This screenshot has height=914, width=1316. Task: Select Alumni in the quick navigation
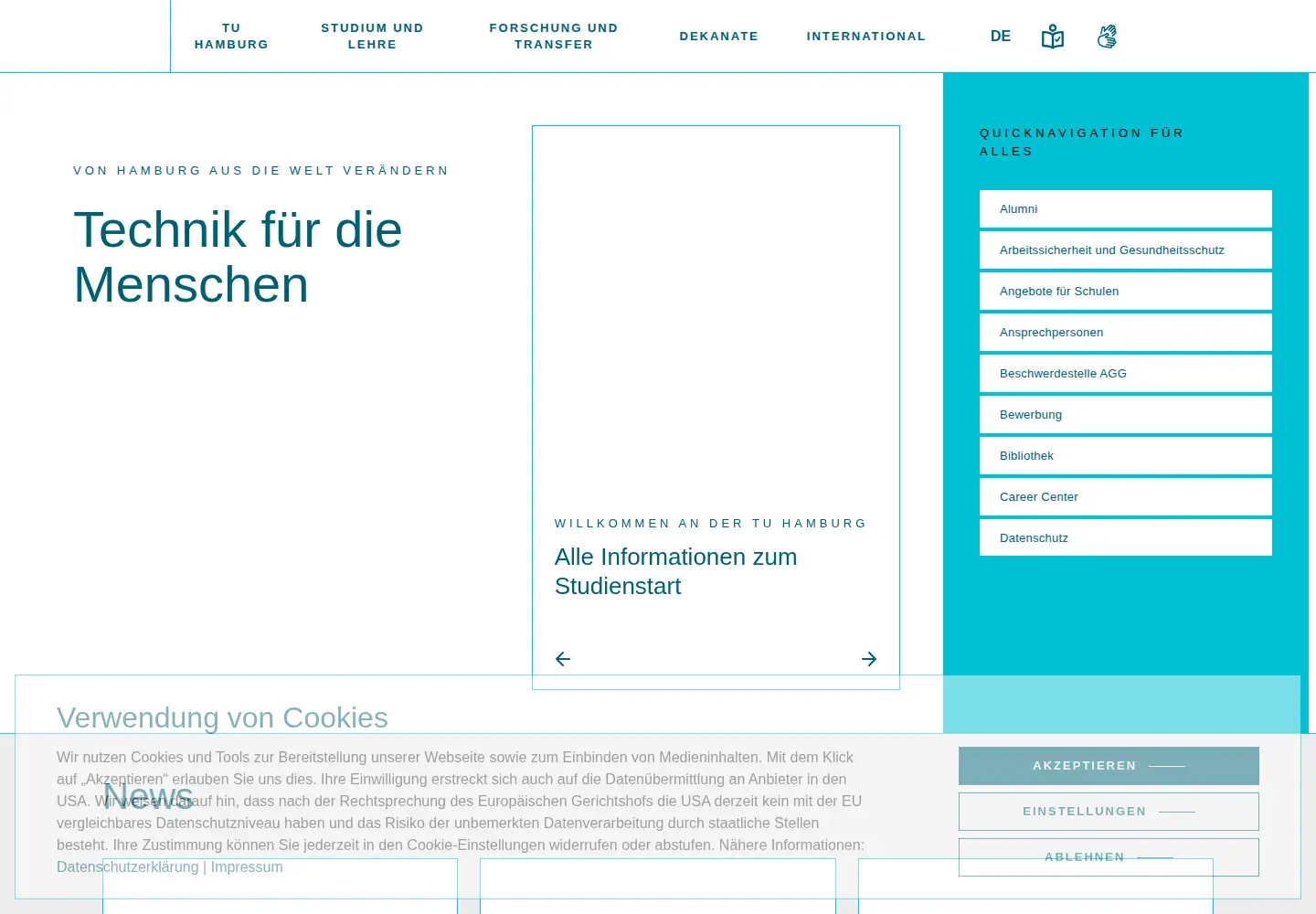pyautogui.click(x=1126, y=208)
